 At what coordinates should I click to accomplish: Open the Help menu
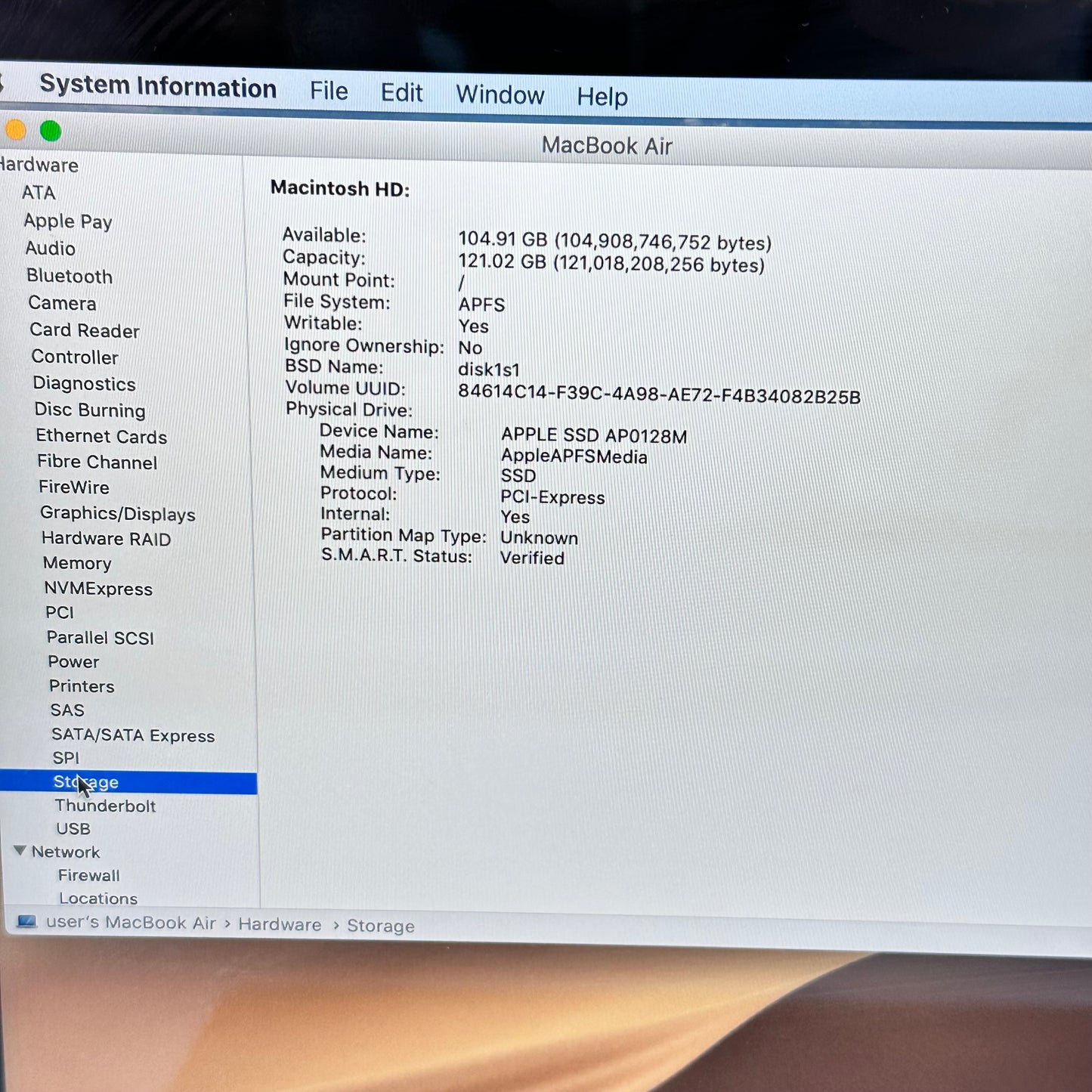602,97
